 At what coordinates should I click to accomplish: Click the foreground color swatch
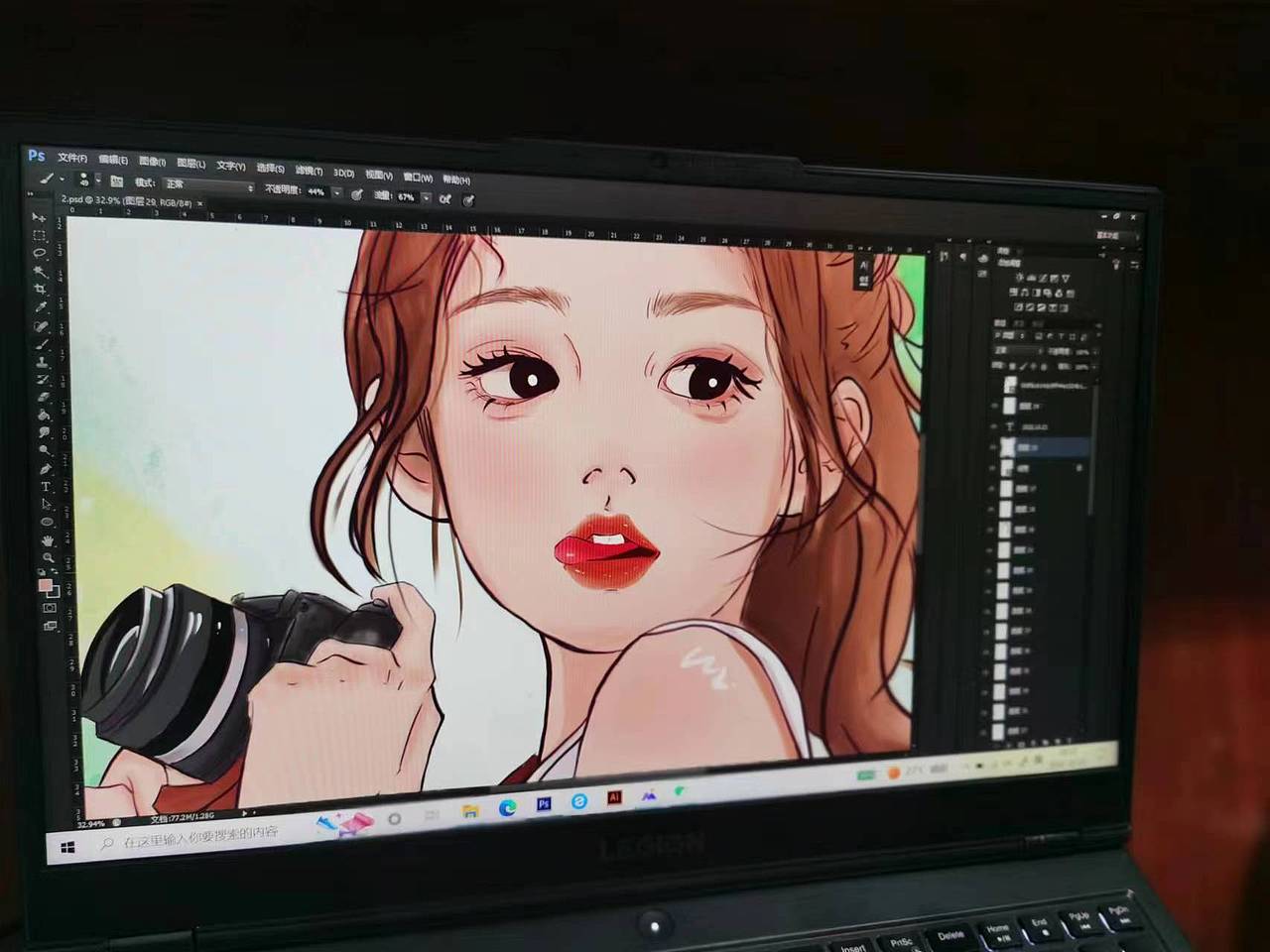click(46, 585)
